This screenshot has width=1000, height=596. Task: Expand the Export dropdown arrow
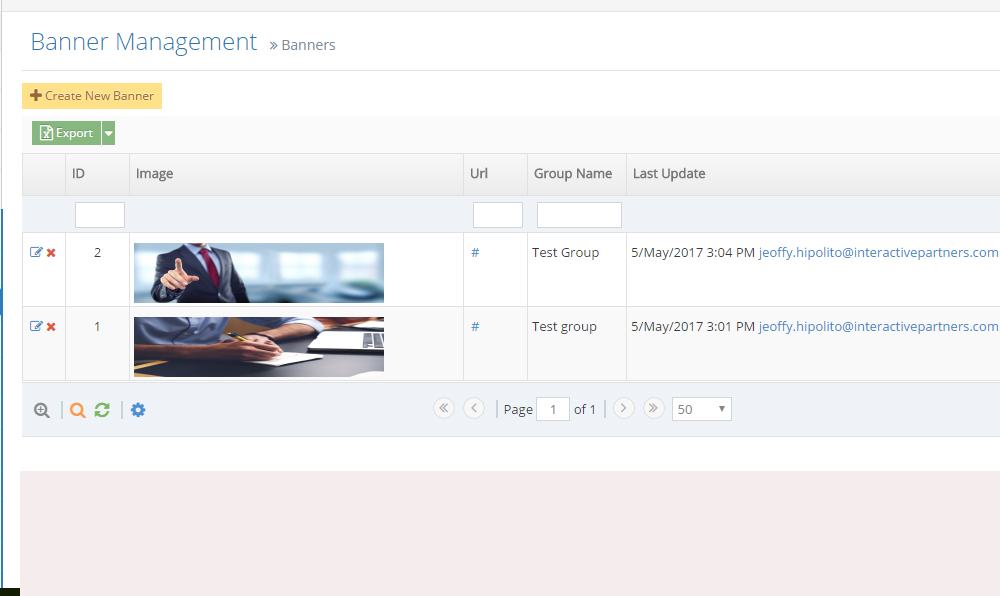[x=109, y=133]
